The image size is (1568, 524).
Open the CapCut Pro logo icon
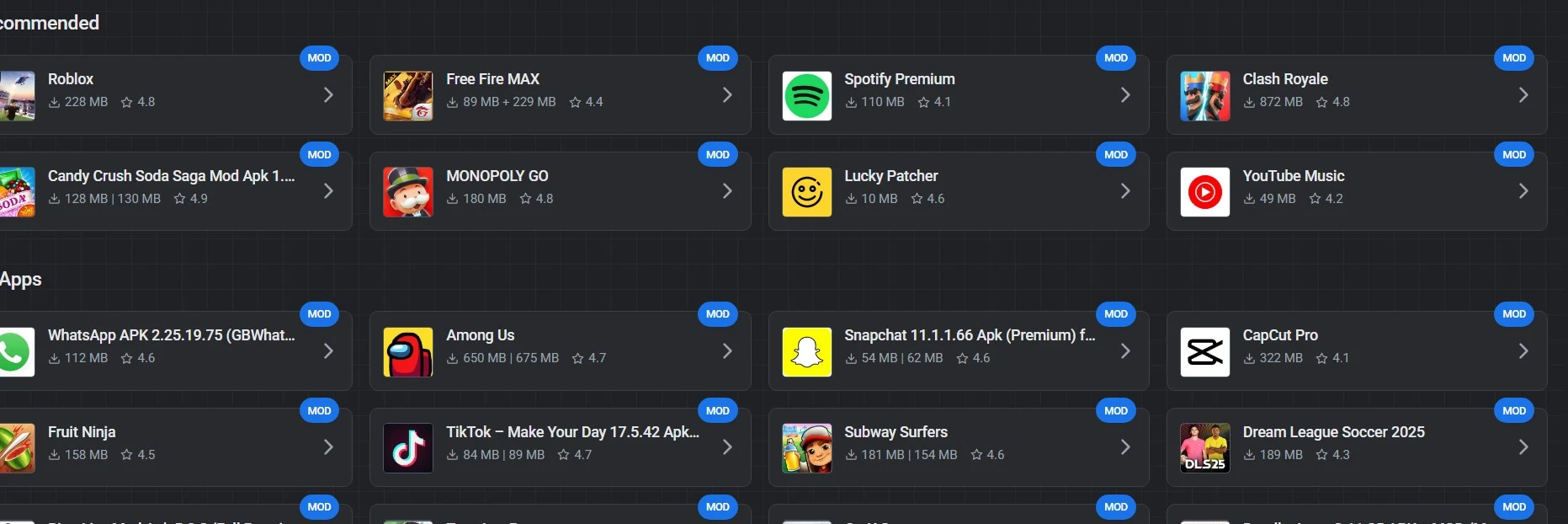pos(1205,352)
